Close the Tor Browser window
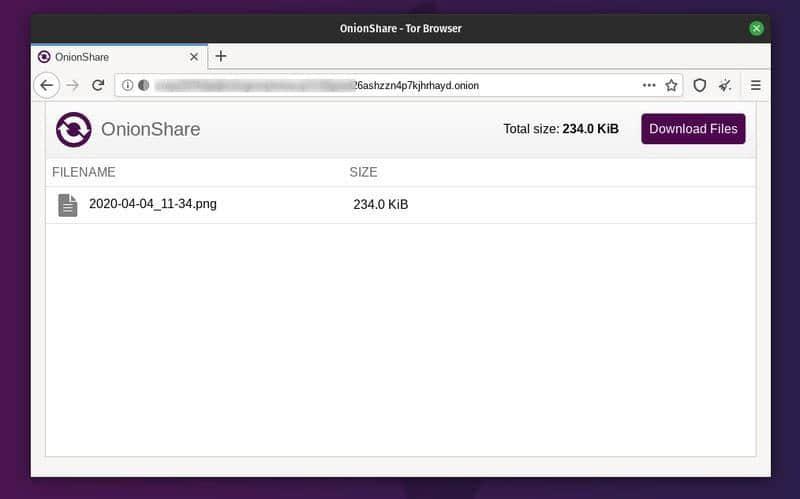This screenshot has height=499, width=800. [757, 28]
